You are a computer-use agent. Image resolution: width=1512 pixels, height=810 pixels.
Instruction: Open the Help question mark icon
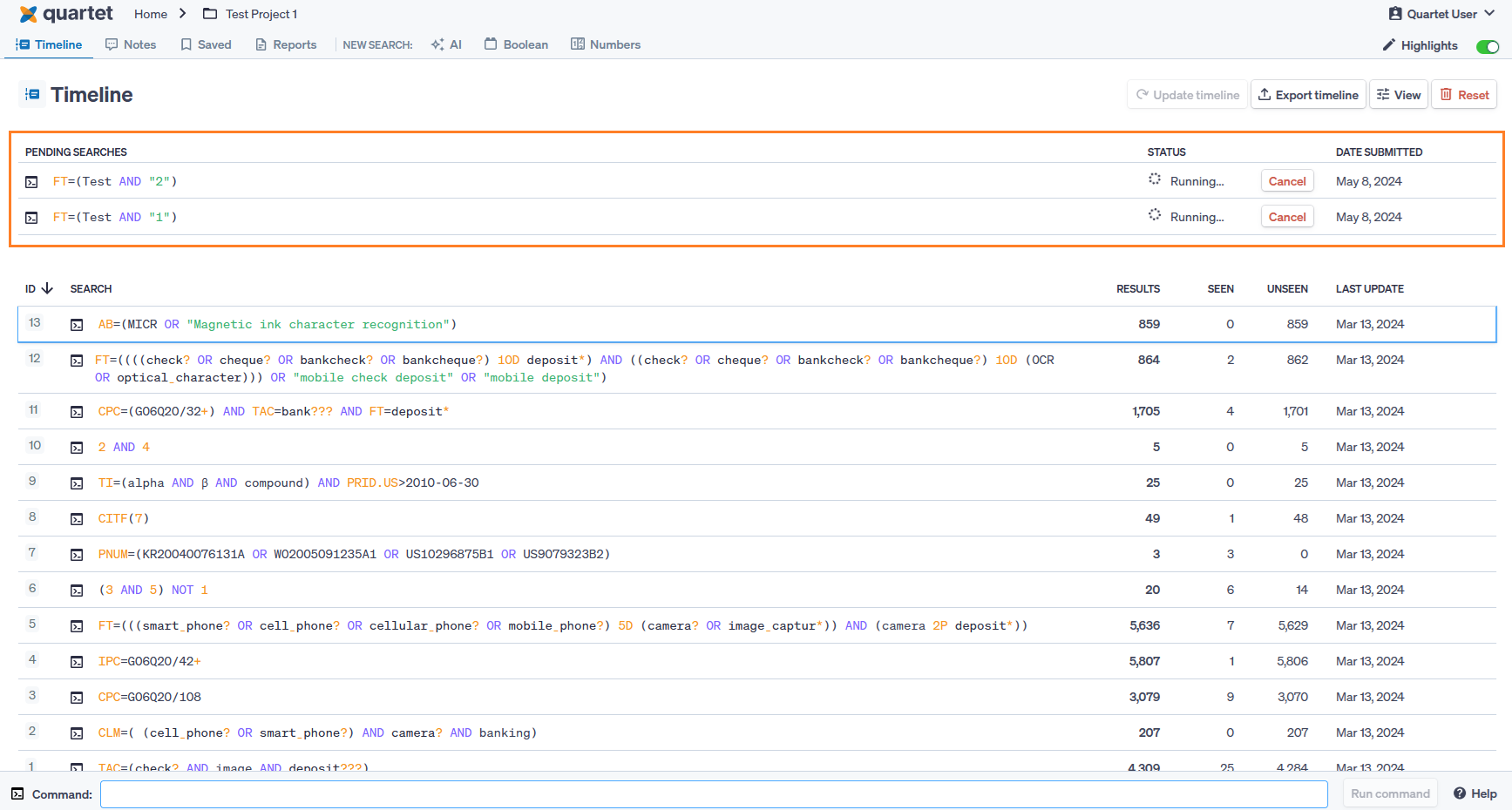(1460, 793)
